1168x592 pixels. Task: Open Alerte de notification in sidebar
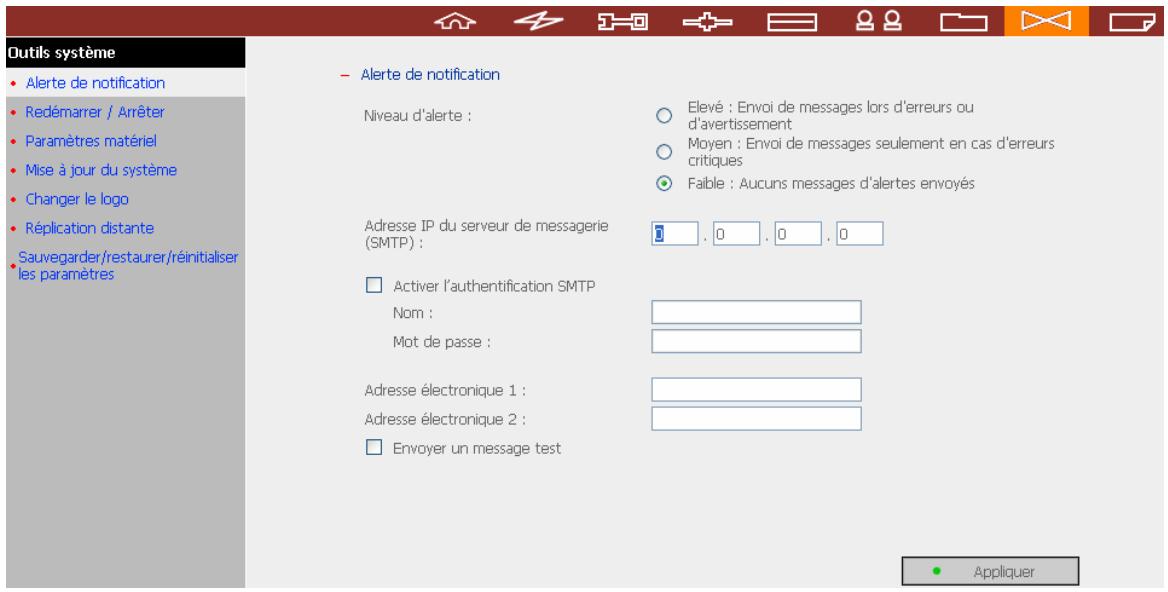[95, 83]
